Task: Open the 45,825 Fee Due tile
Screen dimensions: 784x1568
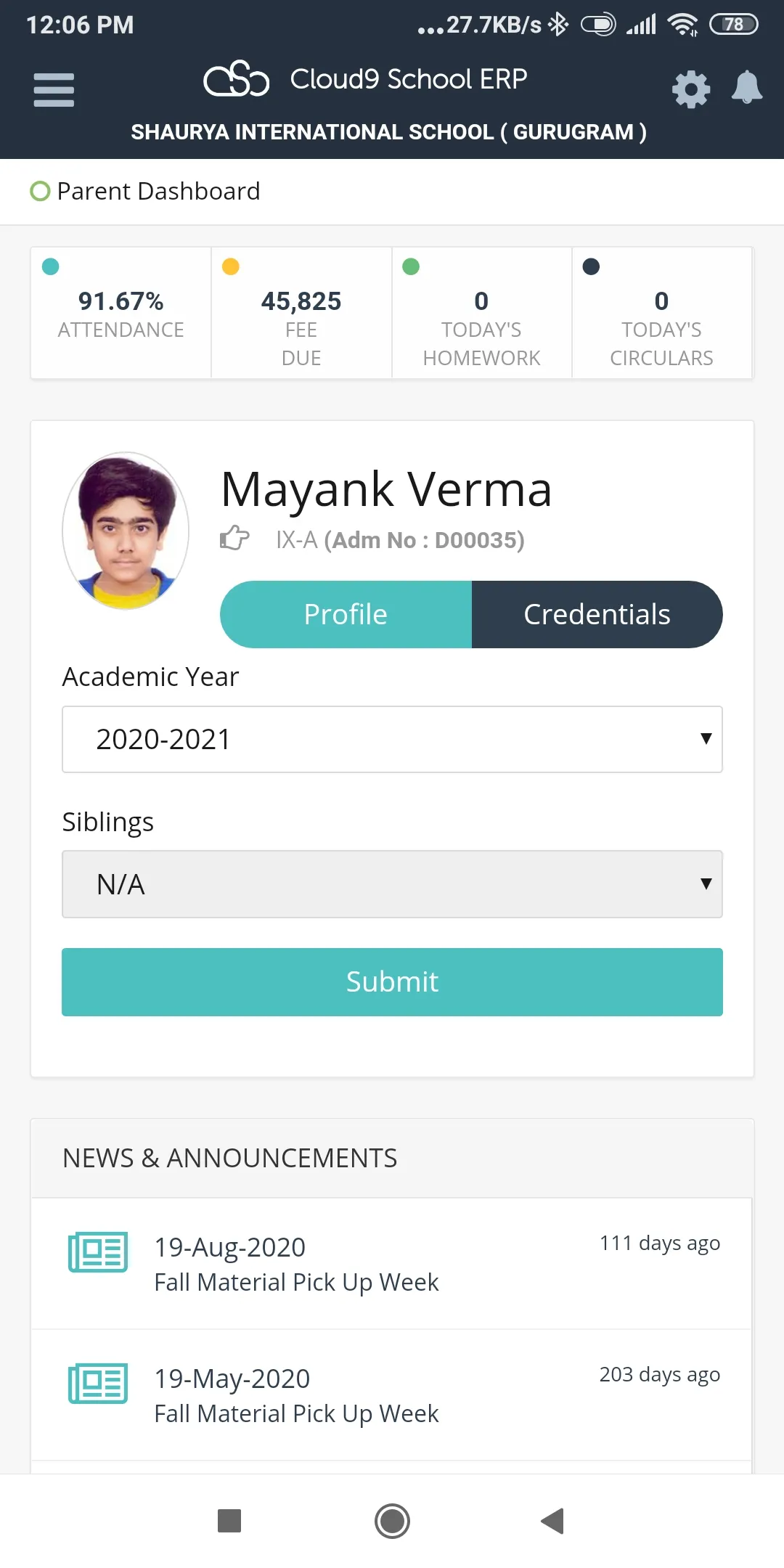Action: [301, 314]
